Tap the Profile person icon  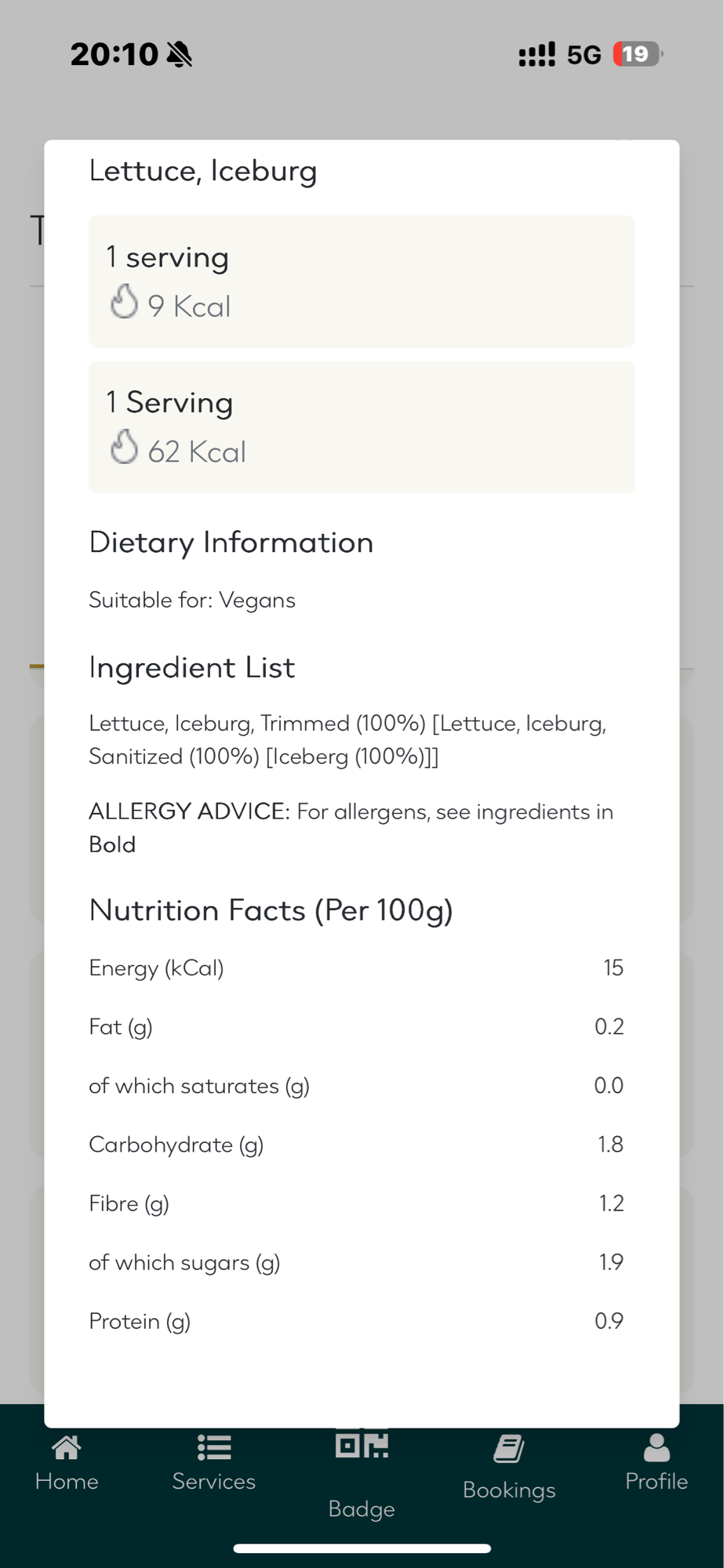pos(657,1448)
